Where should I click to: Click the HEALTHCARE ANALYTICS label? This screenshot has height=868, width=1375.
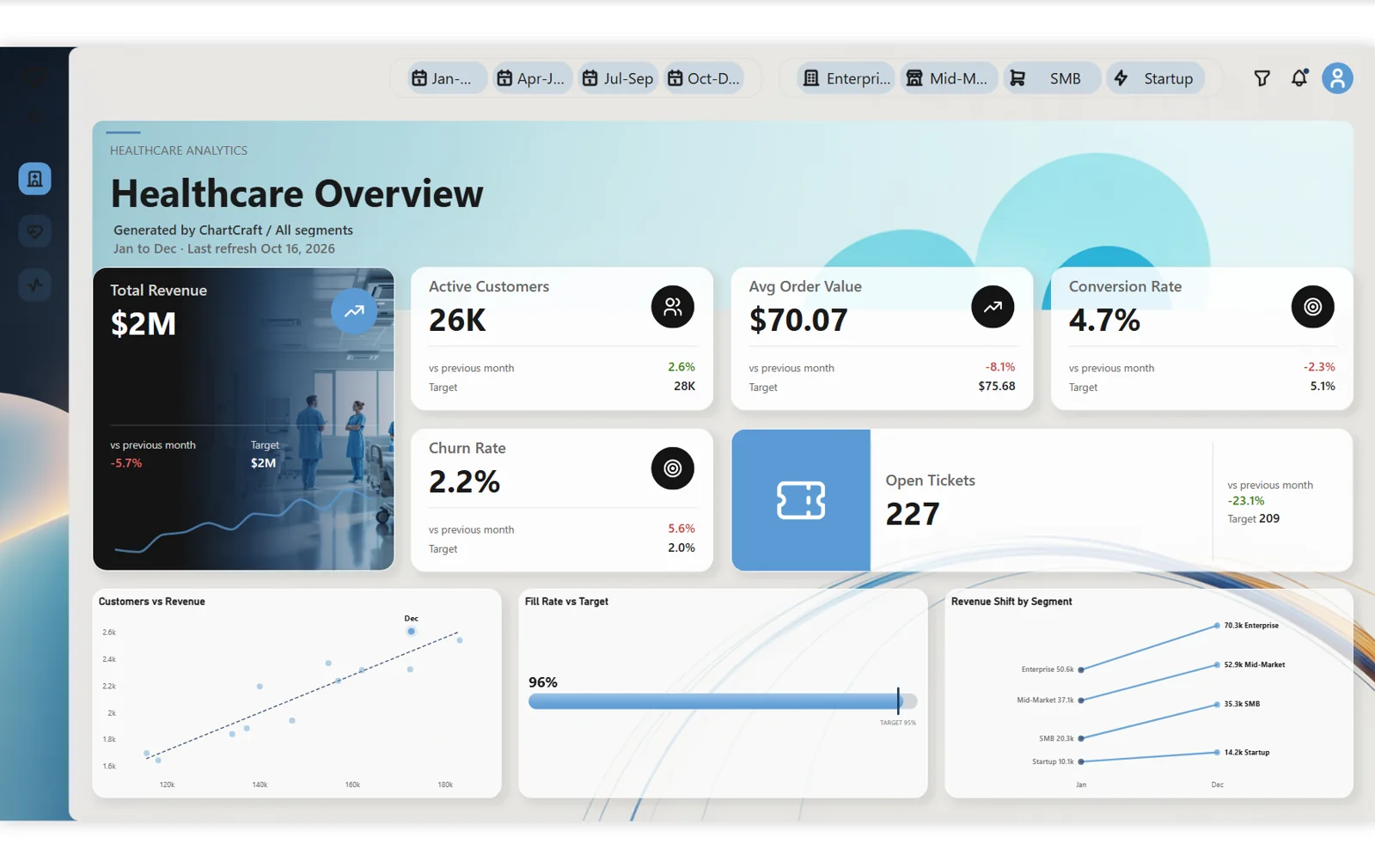pos(179,150)
